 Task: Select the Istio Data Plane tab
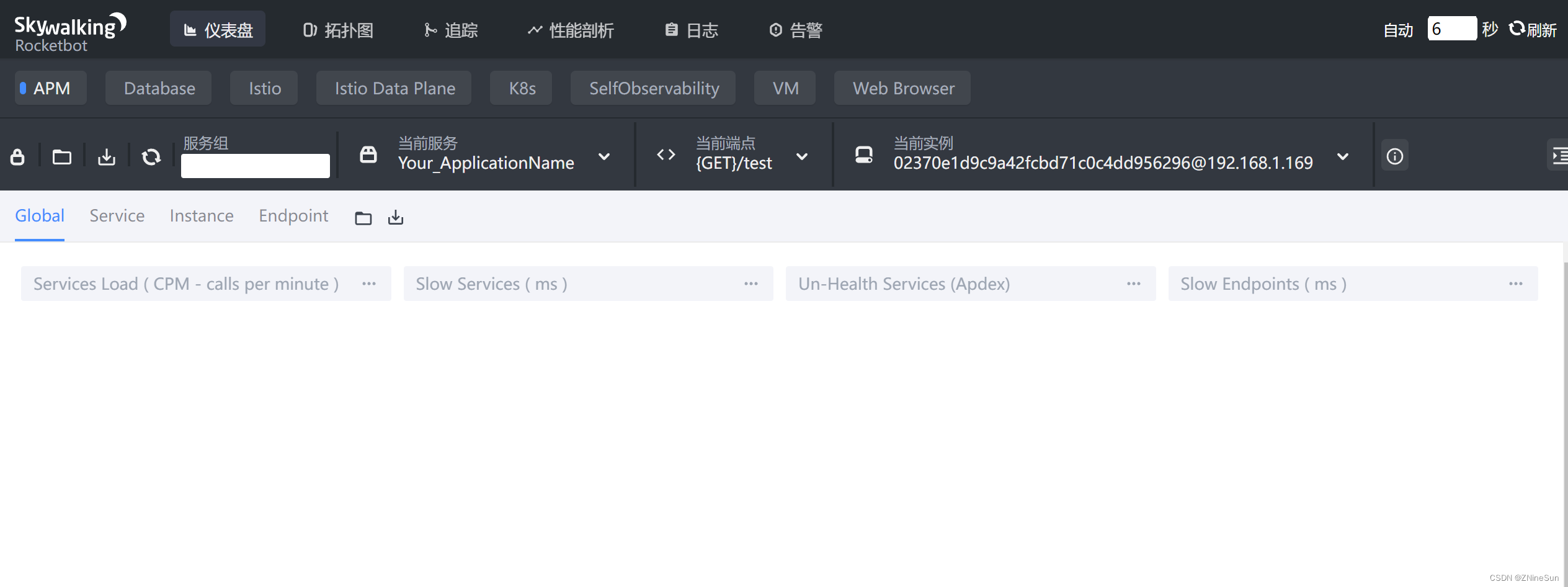pyautogui.click(x=394, y=88)
